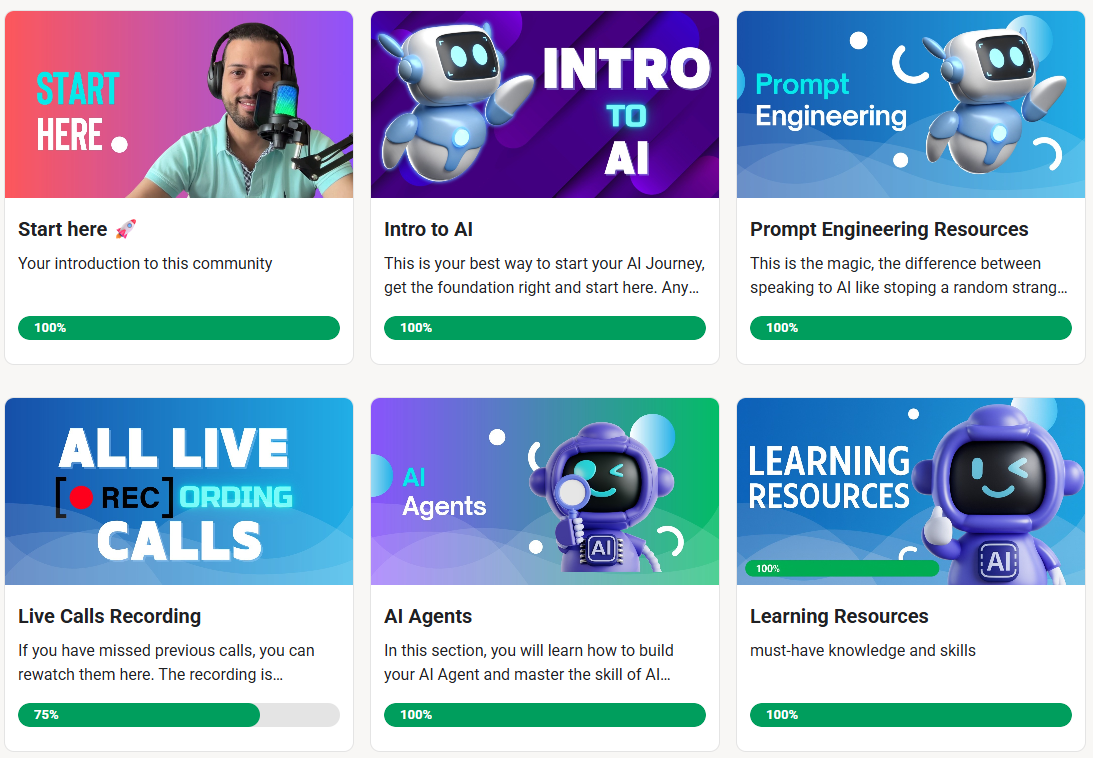Viewport: 1093px width, 758px height.
Task: Select the Prompt Engineering Resources title
Action: (889, 229)
